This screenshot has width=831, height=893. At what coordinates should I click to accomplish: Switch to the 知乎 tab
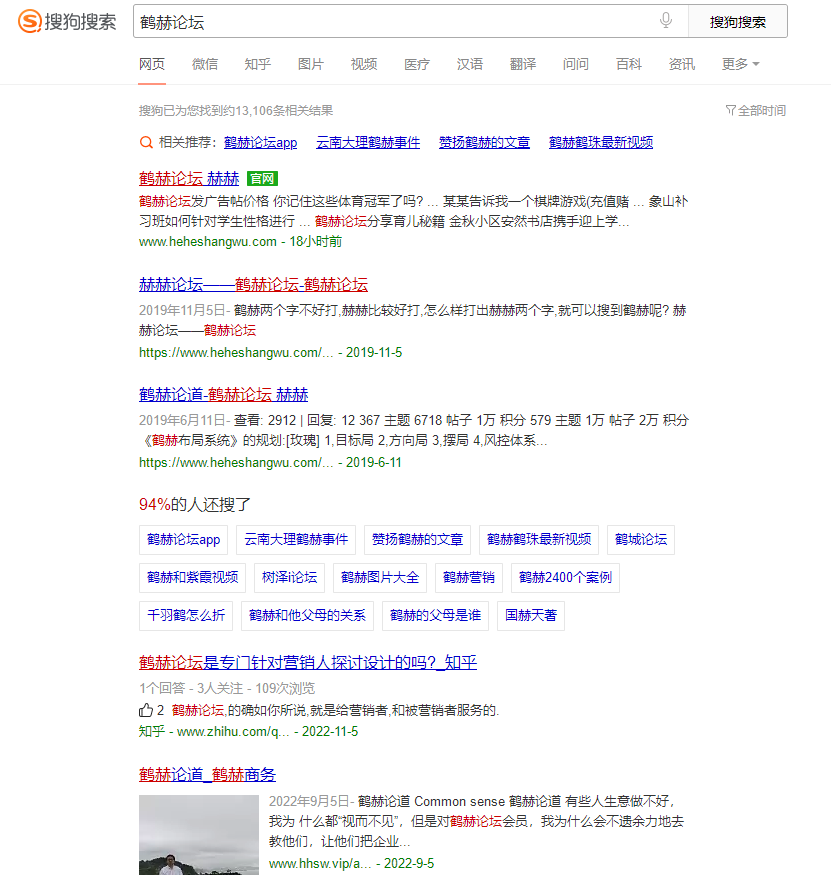(257, 64)
